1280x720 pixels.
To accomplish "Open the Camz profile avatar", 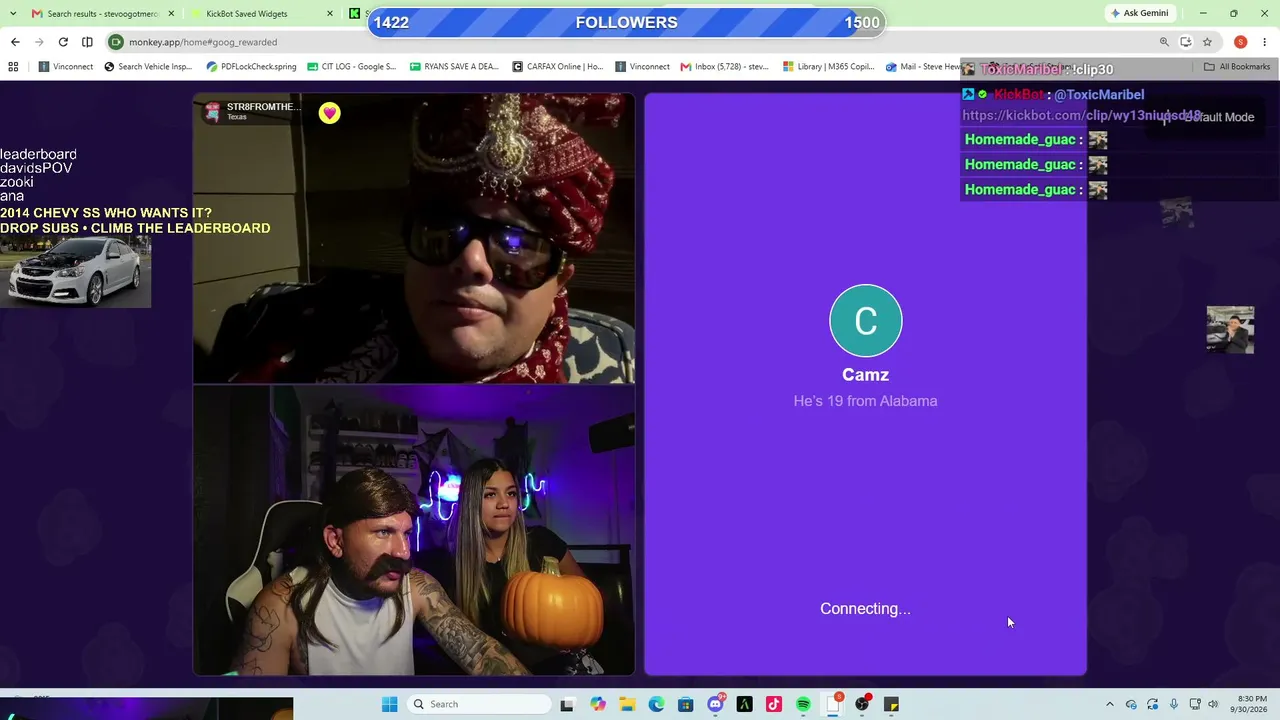I will (x=866, y=321).
